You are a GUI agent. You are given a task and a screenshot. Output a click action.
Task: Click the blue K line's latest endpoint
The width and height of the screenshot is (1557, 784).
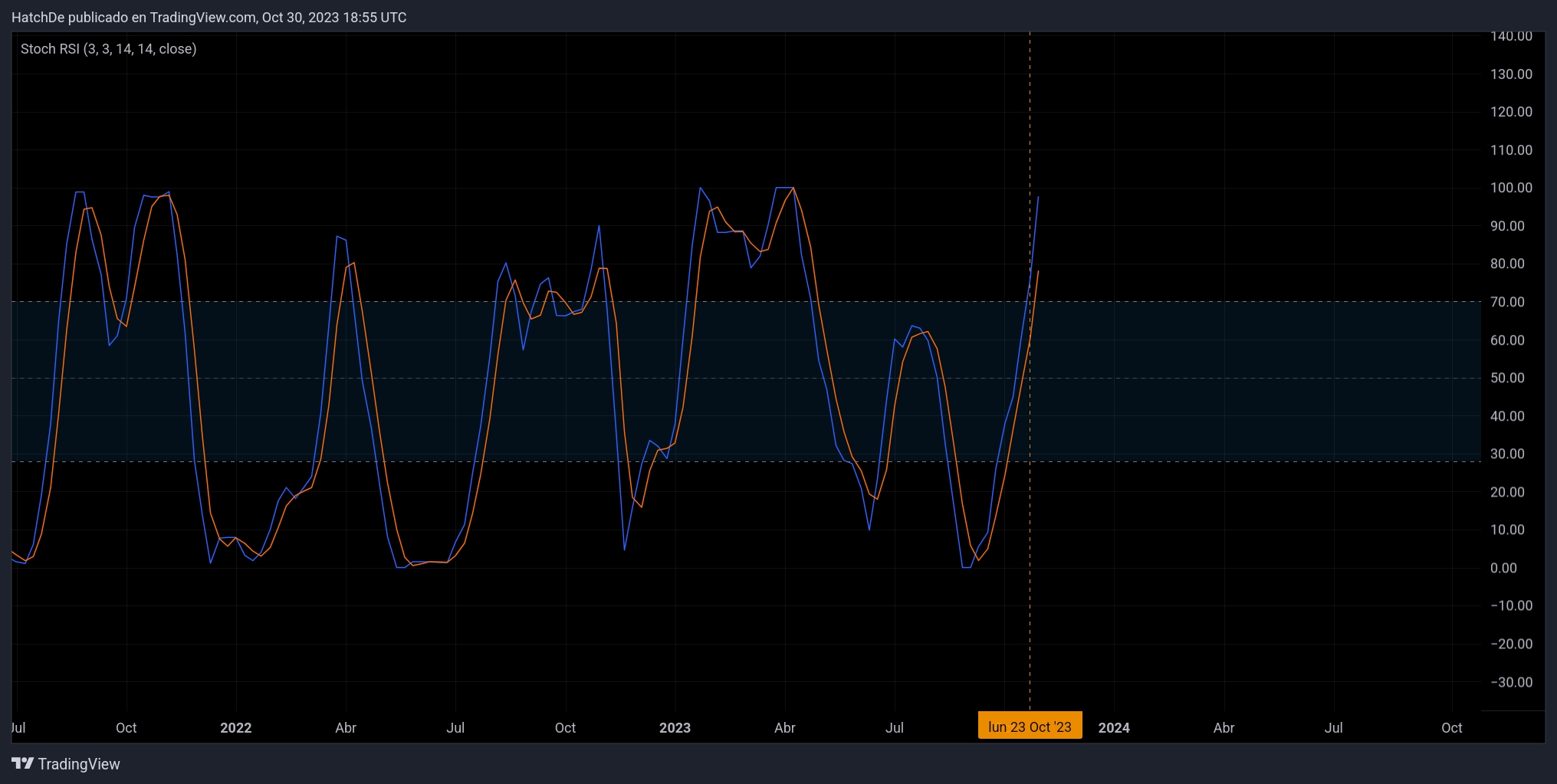coord(1038,198)
